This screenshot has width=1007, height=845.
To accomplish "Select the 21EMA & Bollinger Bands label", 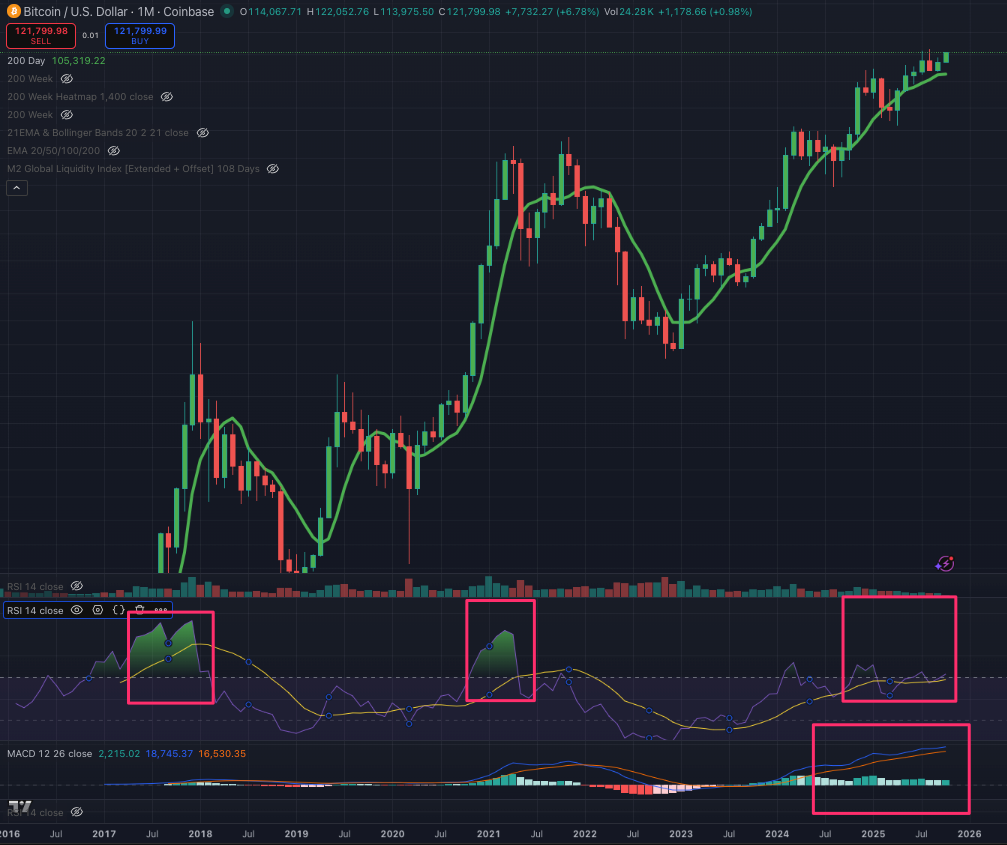I will pos(98,132).
